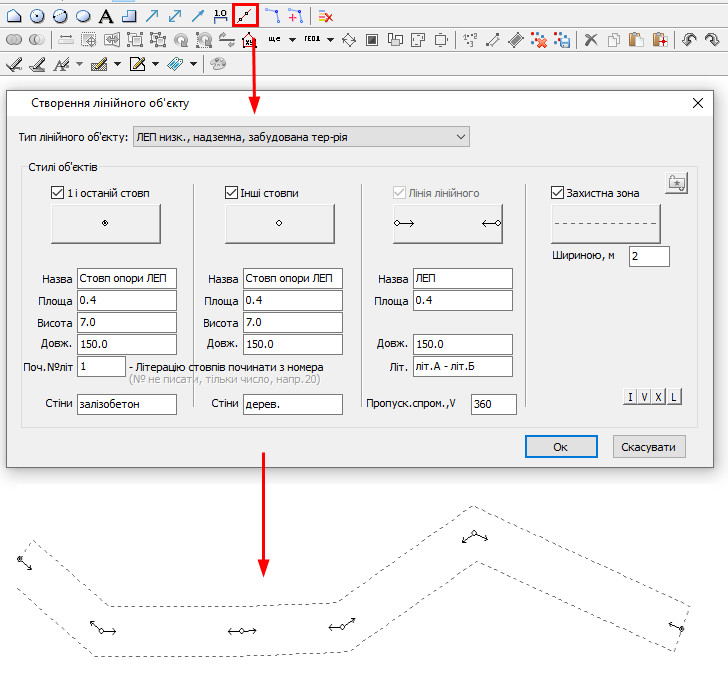Select the 1.0 dimension tool
728x695 pixels.
tap(221, 16)
